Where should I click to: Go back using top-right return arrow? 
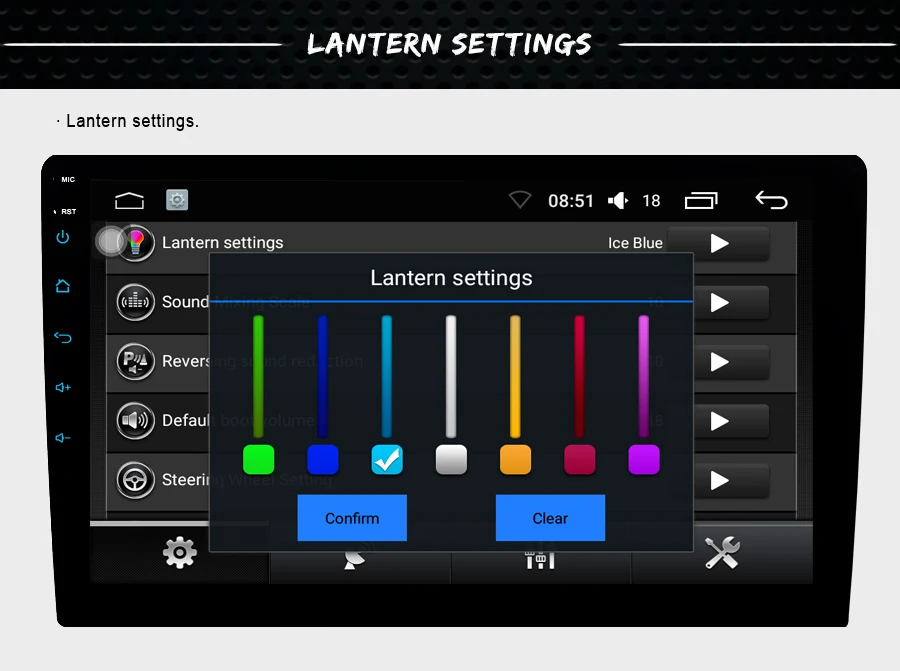(771, 200)
